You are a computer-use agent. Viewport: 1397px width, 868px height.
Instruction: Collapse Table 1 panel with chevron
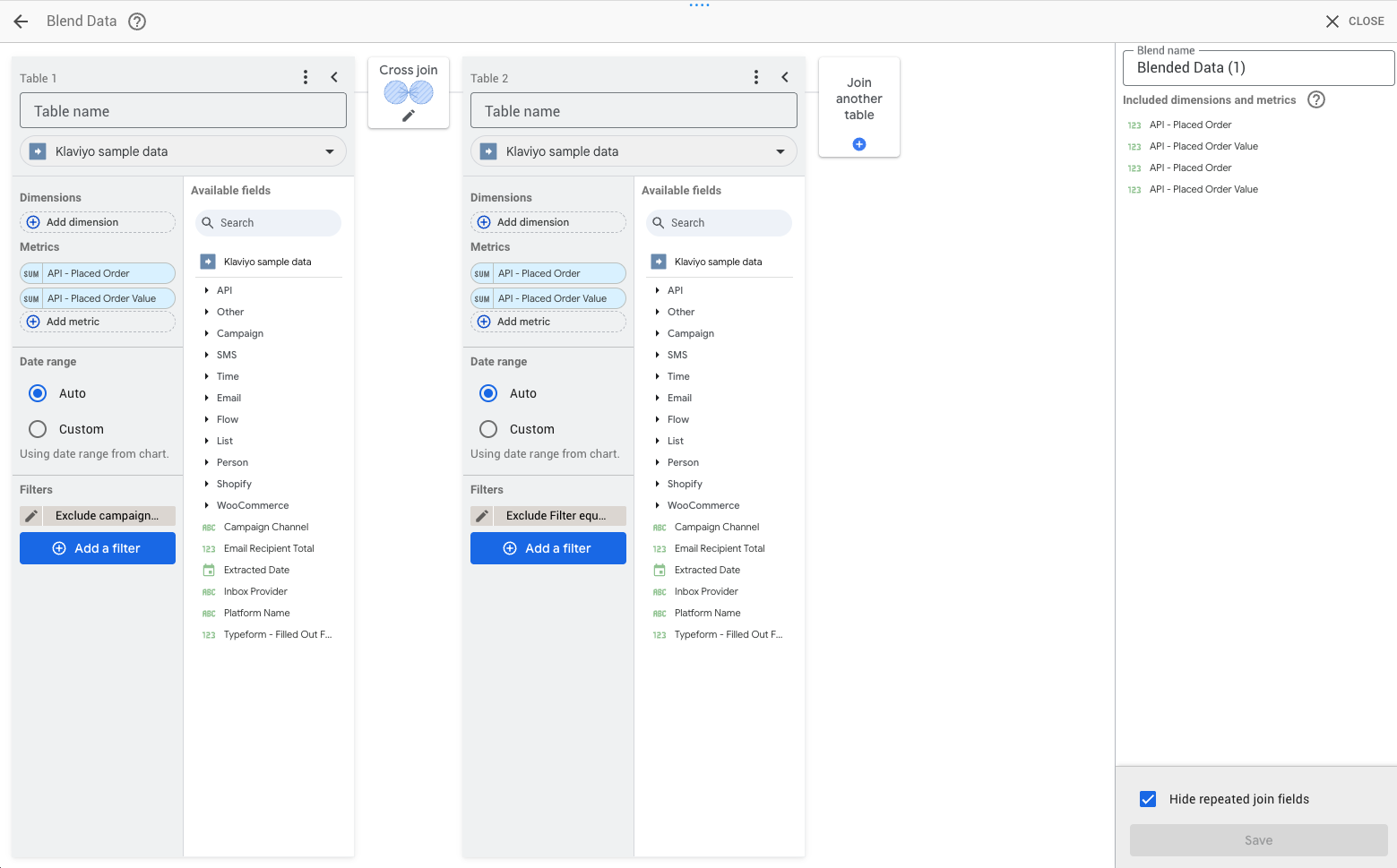tap(334, 78)
